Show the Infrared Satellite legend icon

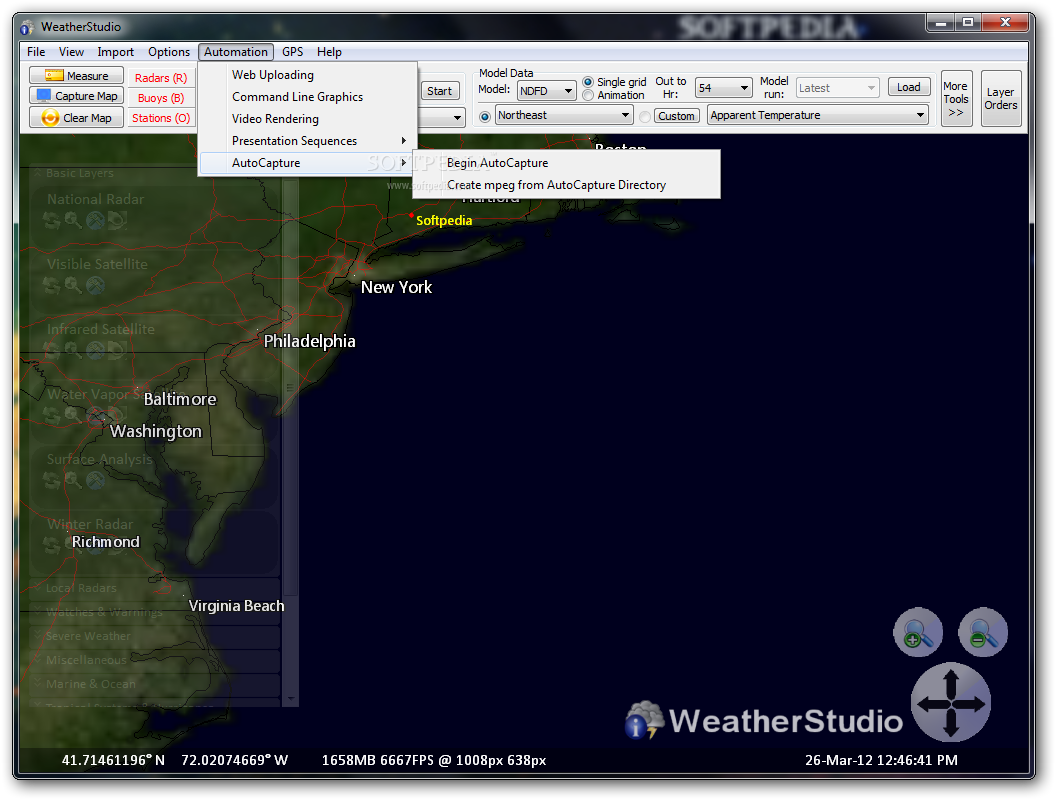click(x=117, y=350)
